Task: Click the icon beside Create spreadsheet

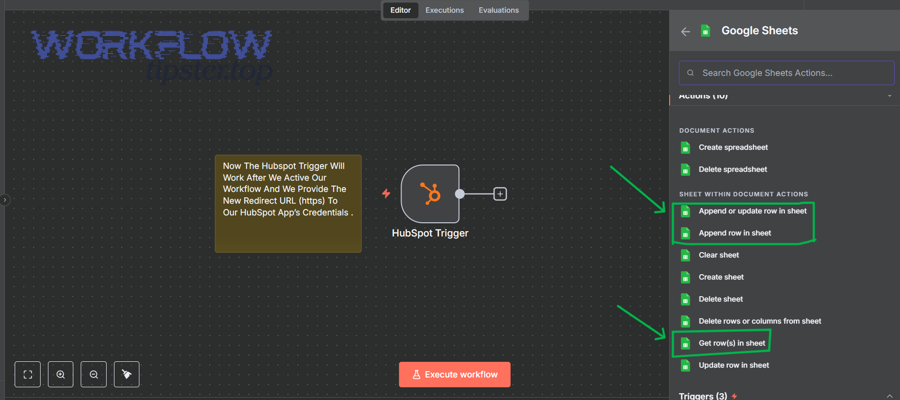Action: (x=685, y=147)
